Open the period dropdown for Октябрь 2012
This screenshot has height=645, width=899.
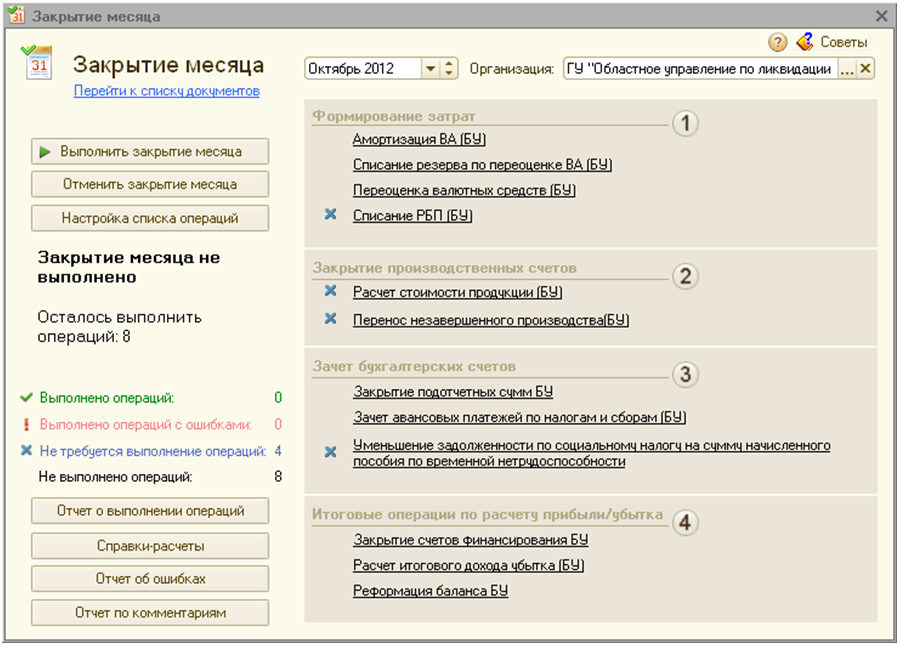(x=430, y=69)
